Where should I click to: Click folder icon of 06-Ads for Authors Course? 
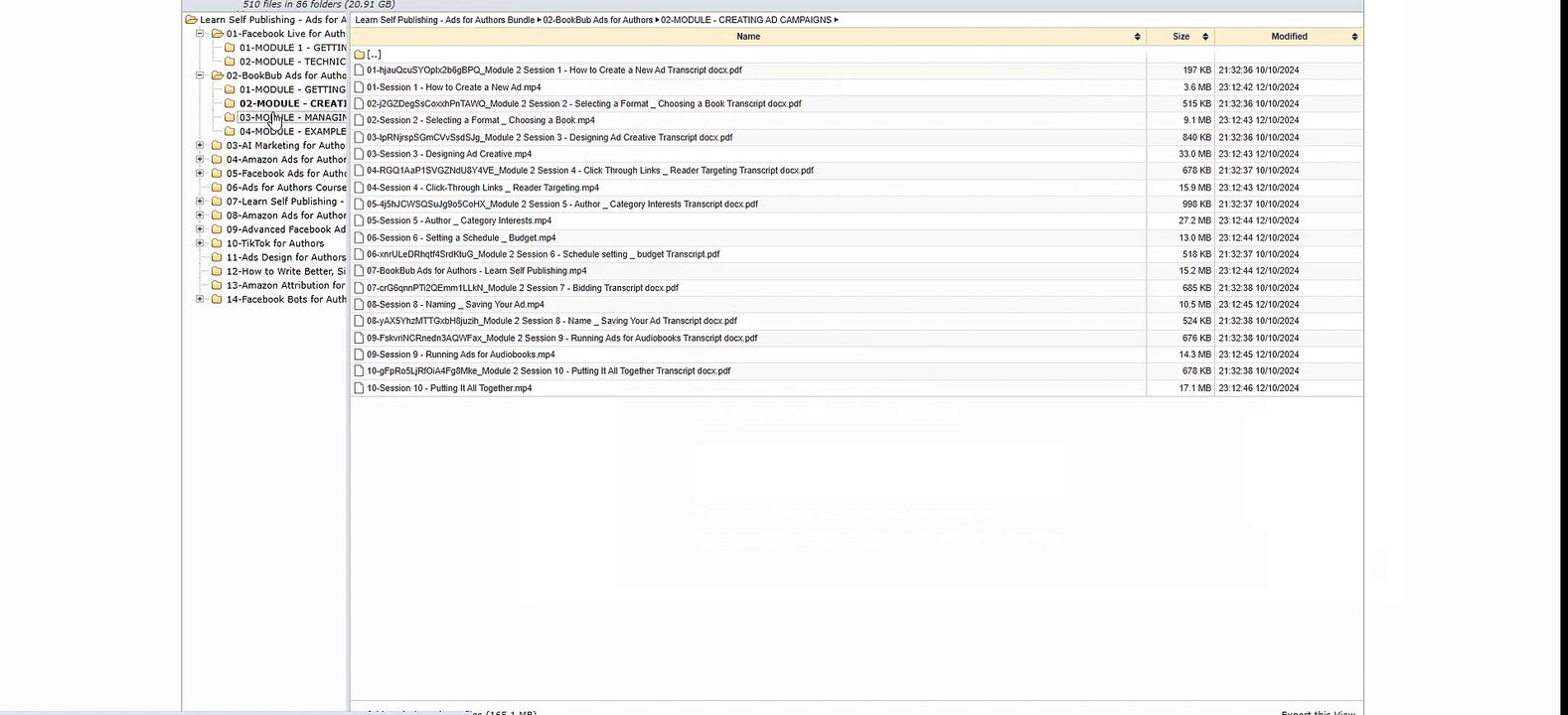pos(217,188)
